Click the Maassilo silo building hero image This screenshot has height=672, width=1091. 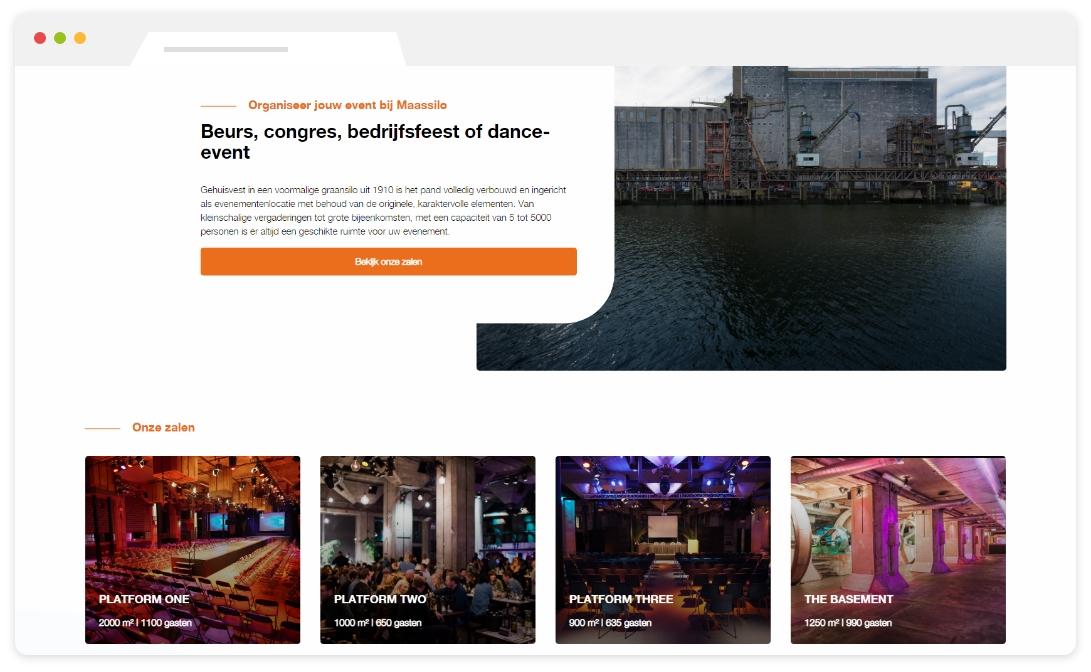tap(810, 200)
